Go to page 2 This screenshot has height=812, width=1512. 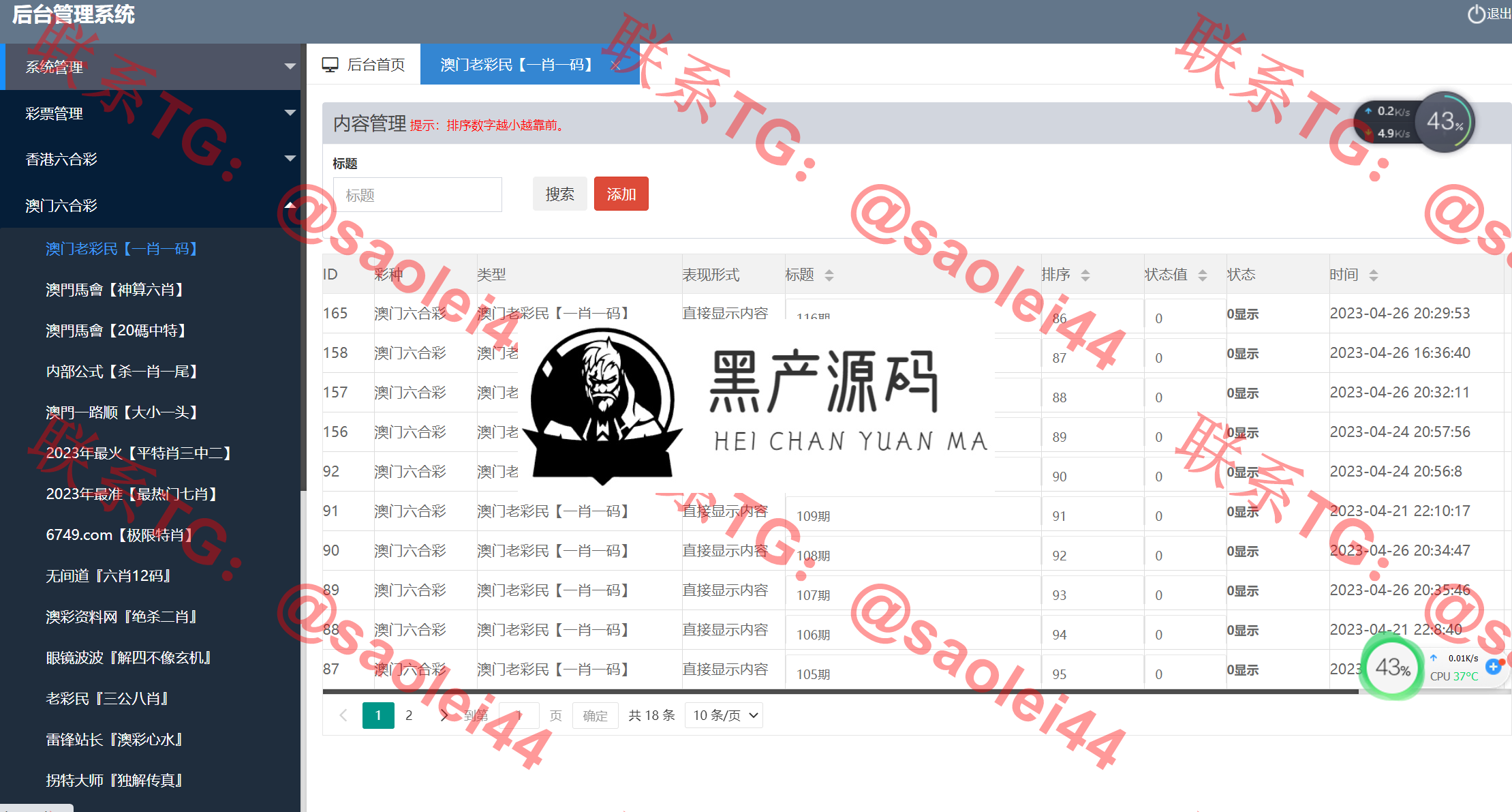pyautogui.click(x=409, y=715)
